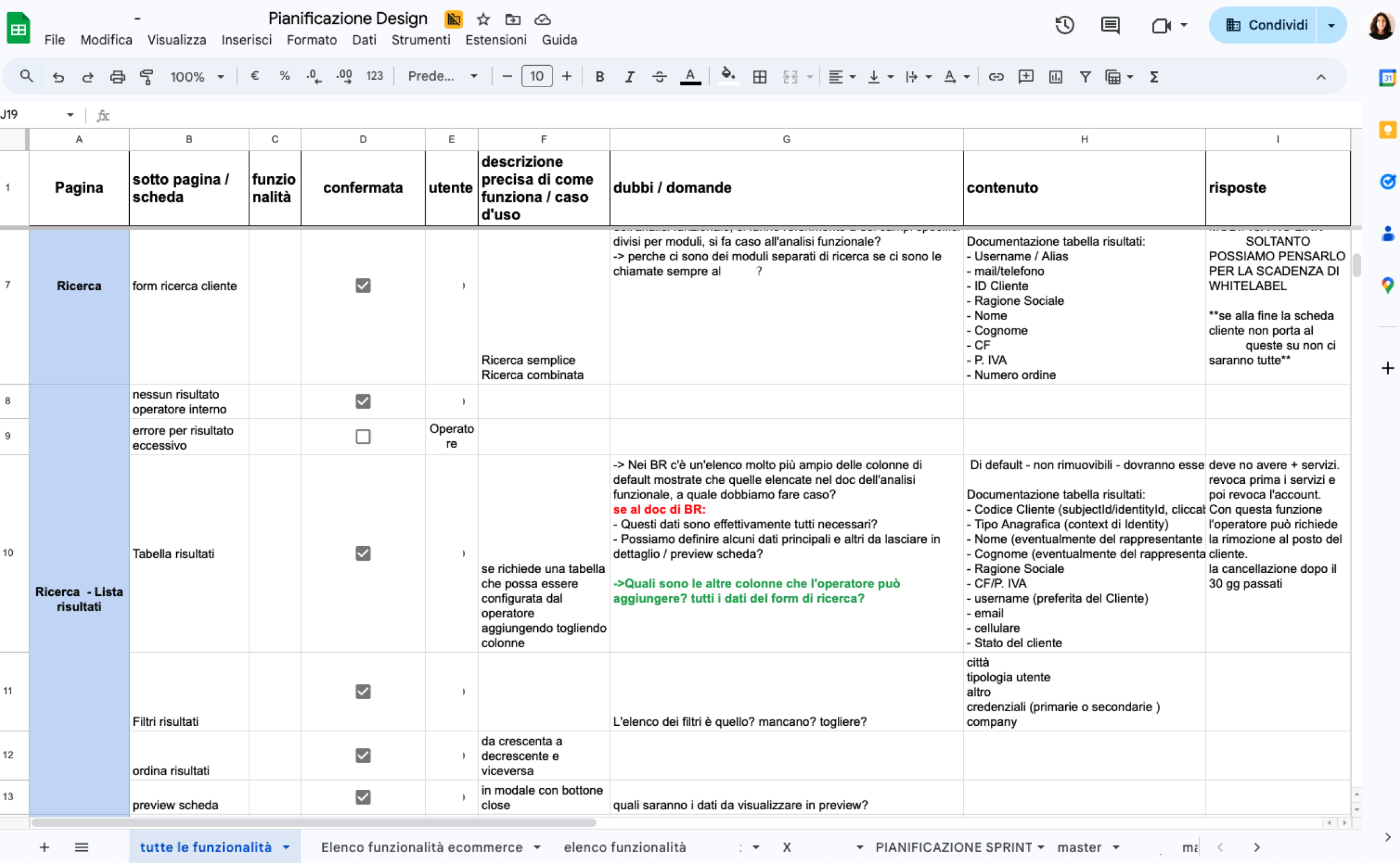
Task: Click the borders icon in toolbar
Action: [760, 77]
